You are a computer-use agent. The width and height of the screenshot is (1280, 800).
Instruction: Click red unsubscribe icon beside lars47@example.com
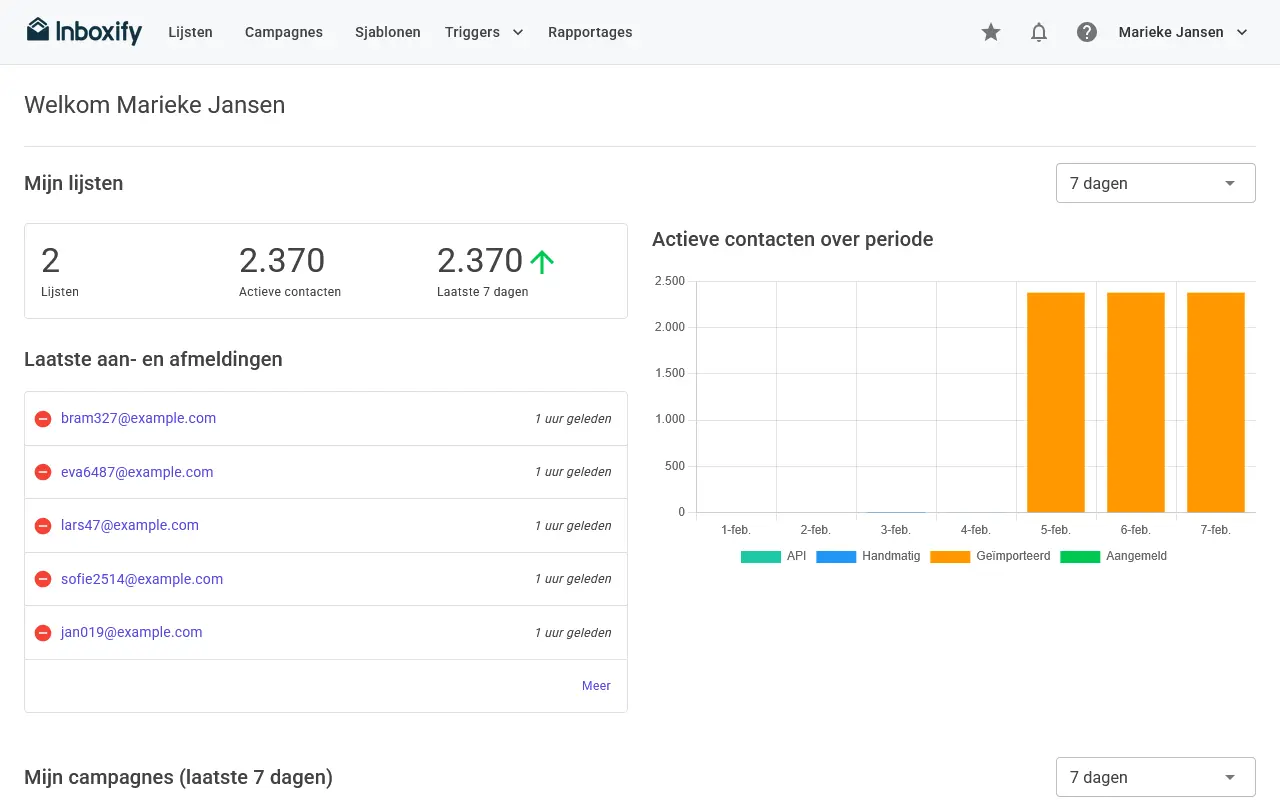click(43, 526)
